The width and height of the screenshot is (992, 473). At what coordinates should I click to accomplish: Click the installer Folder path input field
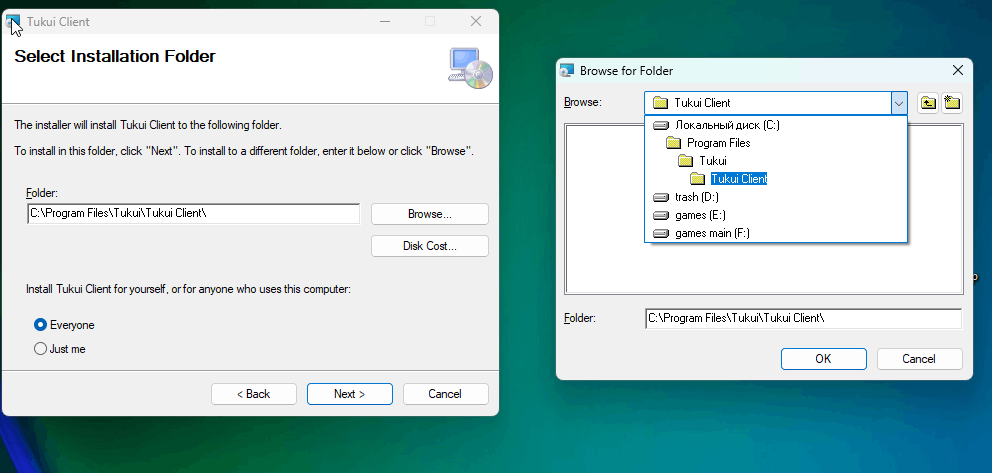[194, 214]
